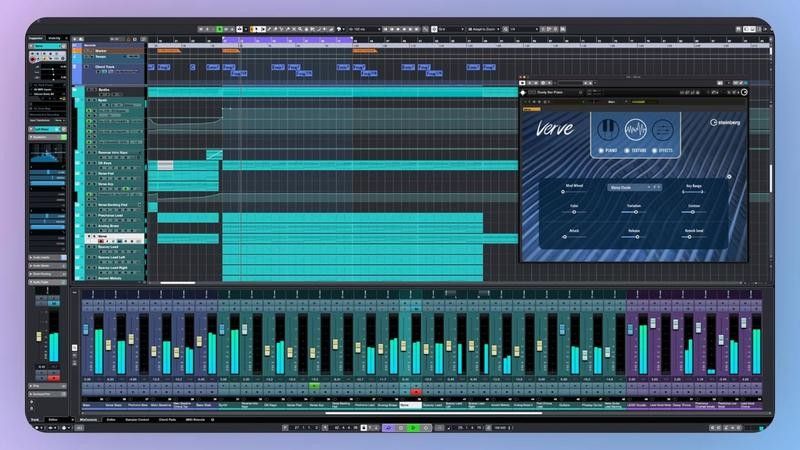Click the Color slider in Verve
800x450 pixels.
[574, 212]
